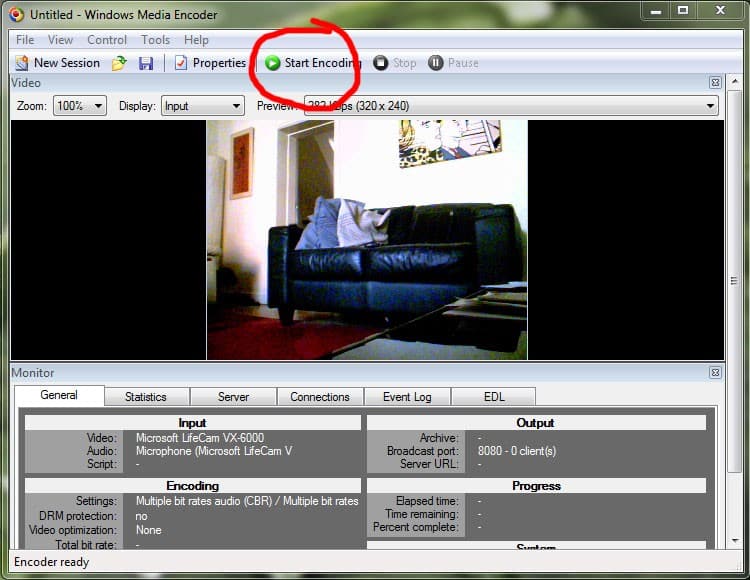The width and height of the screenshot is (750, 580).
Task: Click the 'Percent complete:' label
Action: [415, 527]
